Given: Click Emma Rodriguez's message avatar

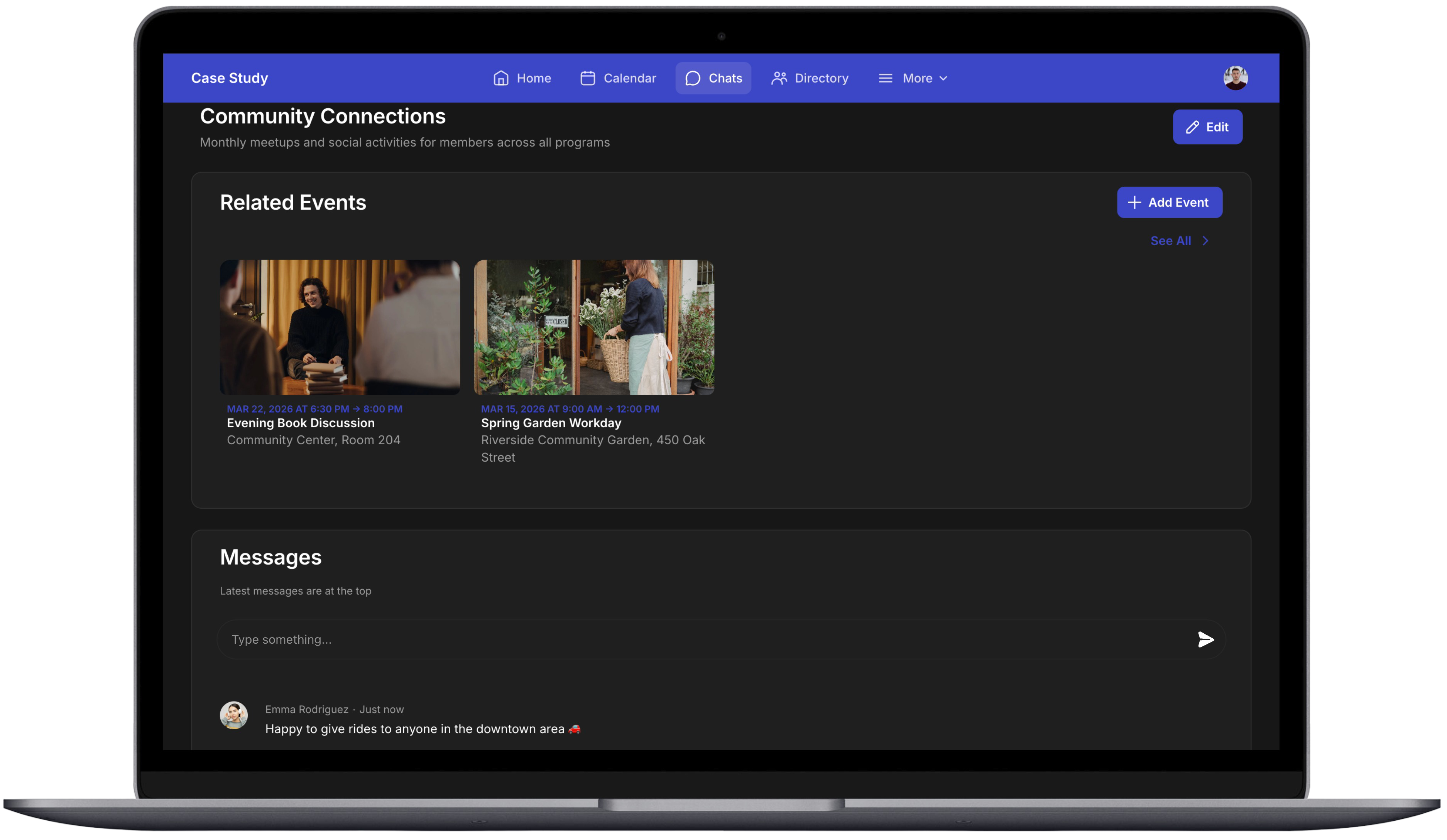Looking at the screenshot, I should coord(234,715).
